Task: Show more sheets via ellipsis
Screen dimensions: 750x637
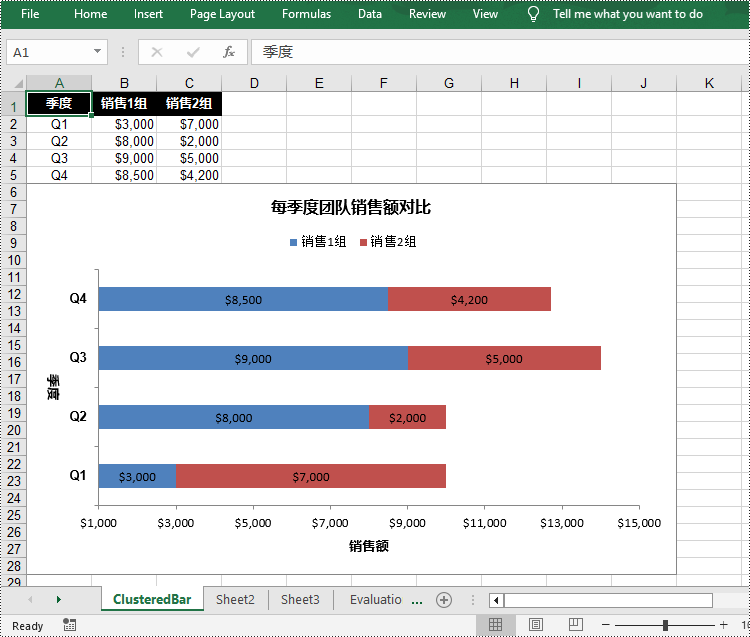Action: (x=417, y=601)
